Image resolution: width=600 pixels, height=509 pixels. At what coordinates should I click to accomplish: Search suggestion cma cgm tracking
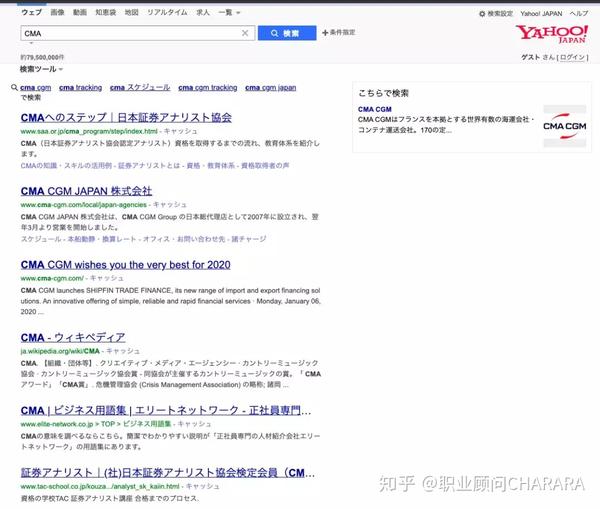click(207, 88)
